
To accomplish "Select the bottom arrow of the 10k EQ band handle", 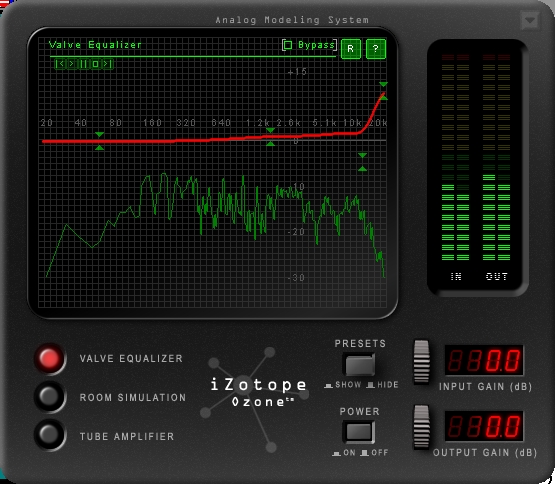I will pos(362,169).
